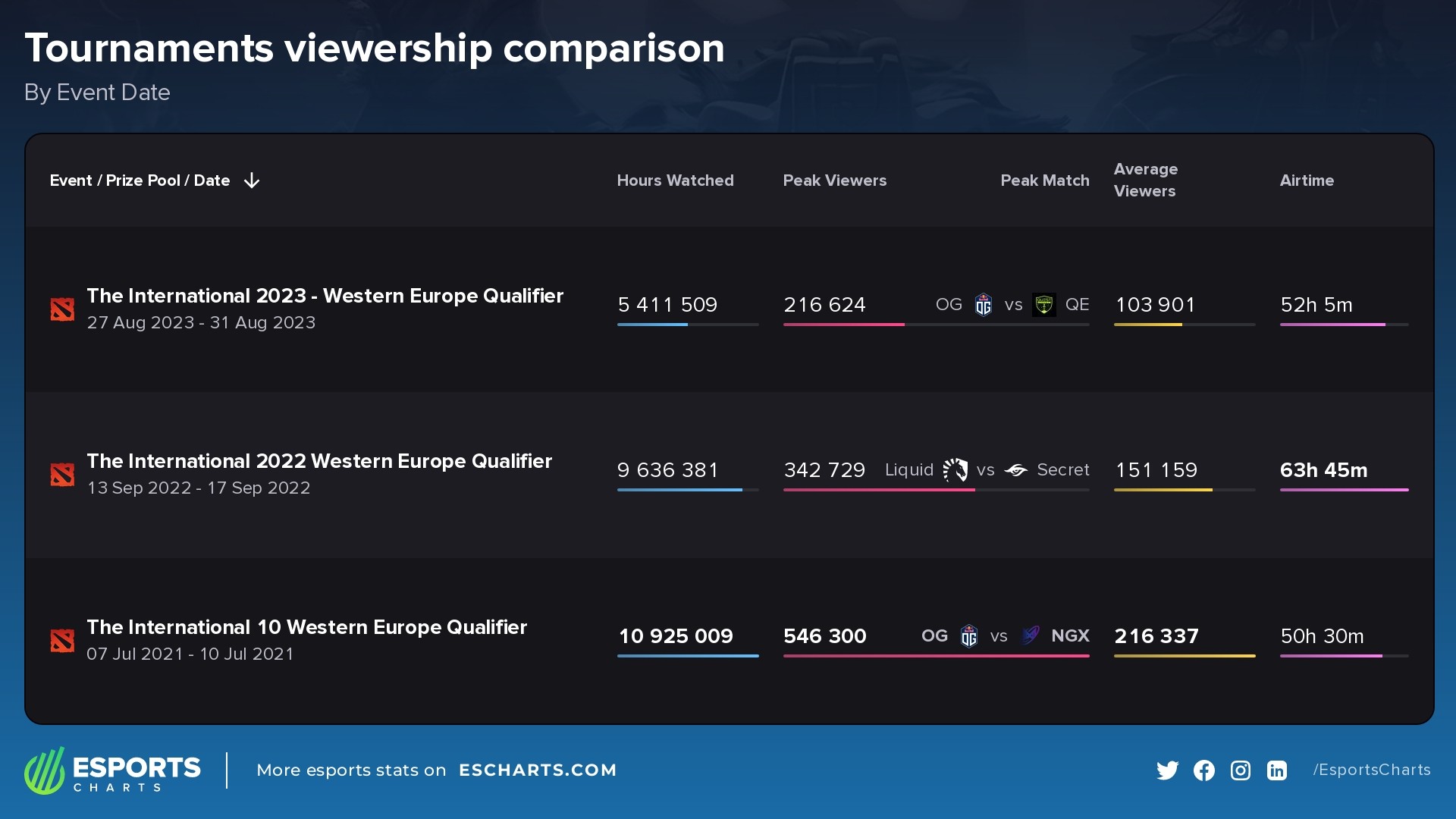Select the Team Liquid logo in the 2022 peak match
Viewport: 1456px width, 819px height.
coord(955,470)
